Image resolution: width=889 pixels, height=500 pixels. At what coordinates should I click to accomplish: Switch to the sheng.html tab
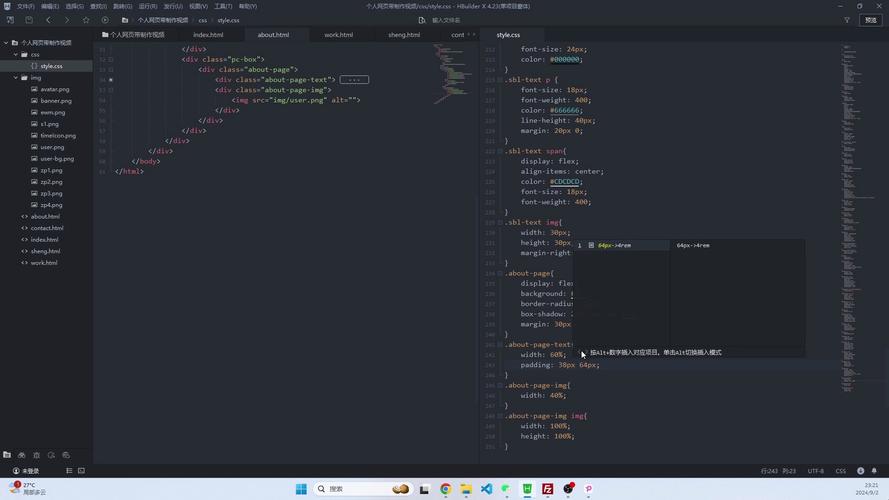[x=404, y=35]
